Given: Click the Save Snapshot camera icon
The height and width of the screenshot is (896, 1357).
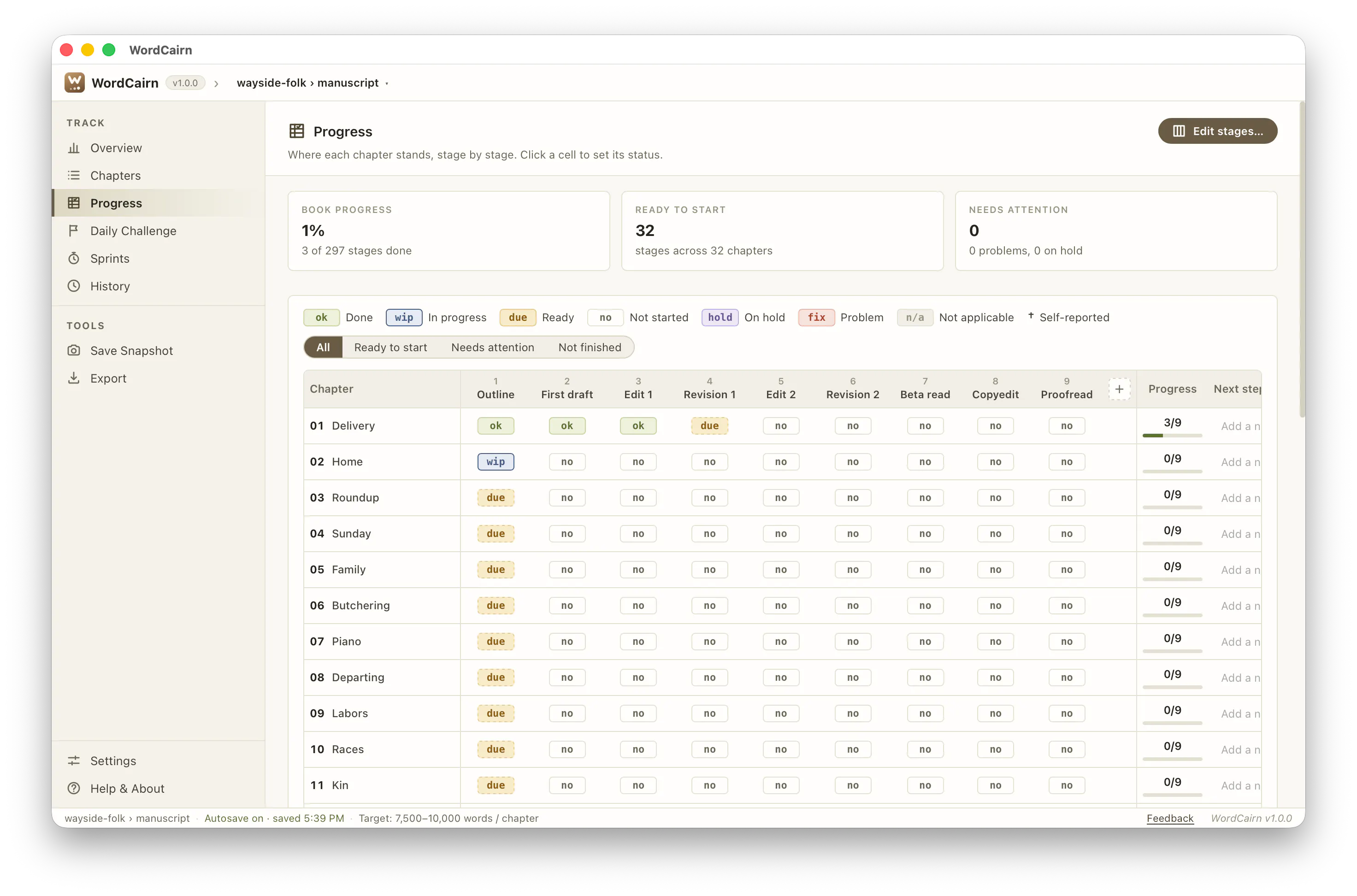Looking at the screenshot, I should click(x=74, y=350).
